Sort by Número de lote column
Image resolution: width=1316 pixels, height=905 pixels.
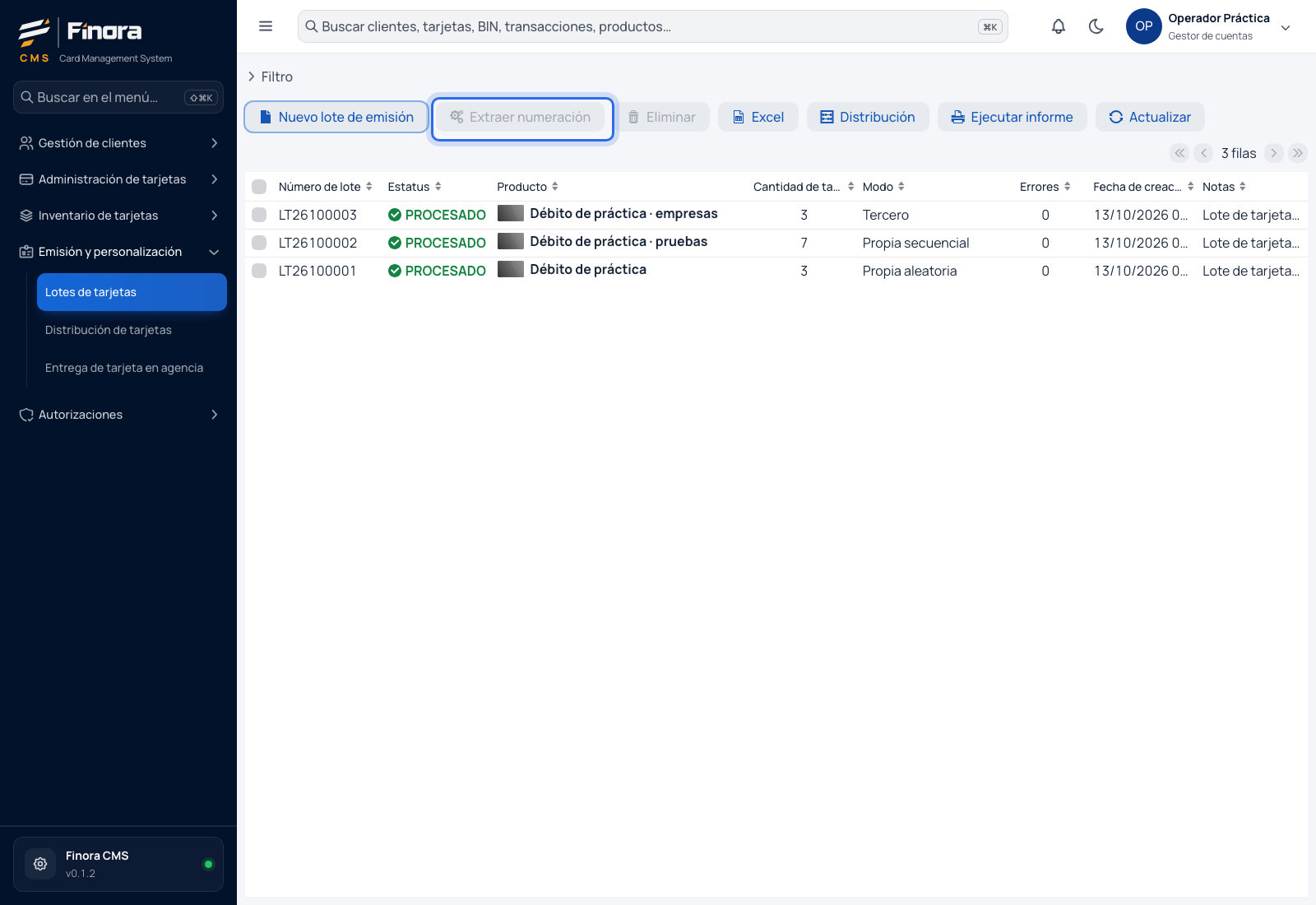pyautogui.click(x=325, y=187)
